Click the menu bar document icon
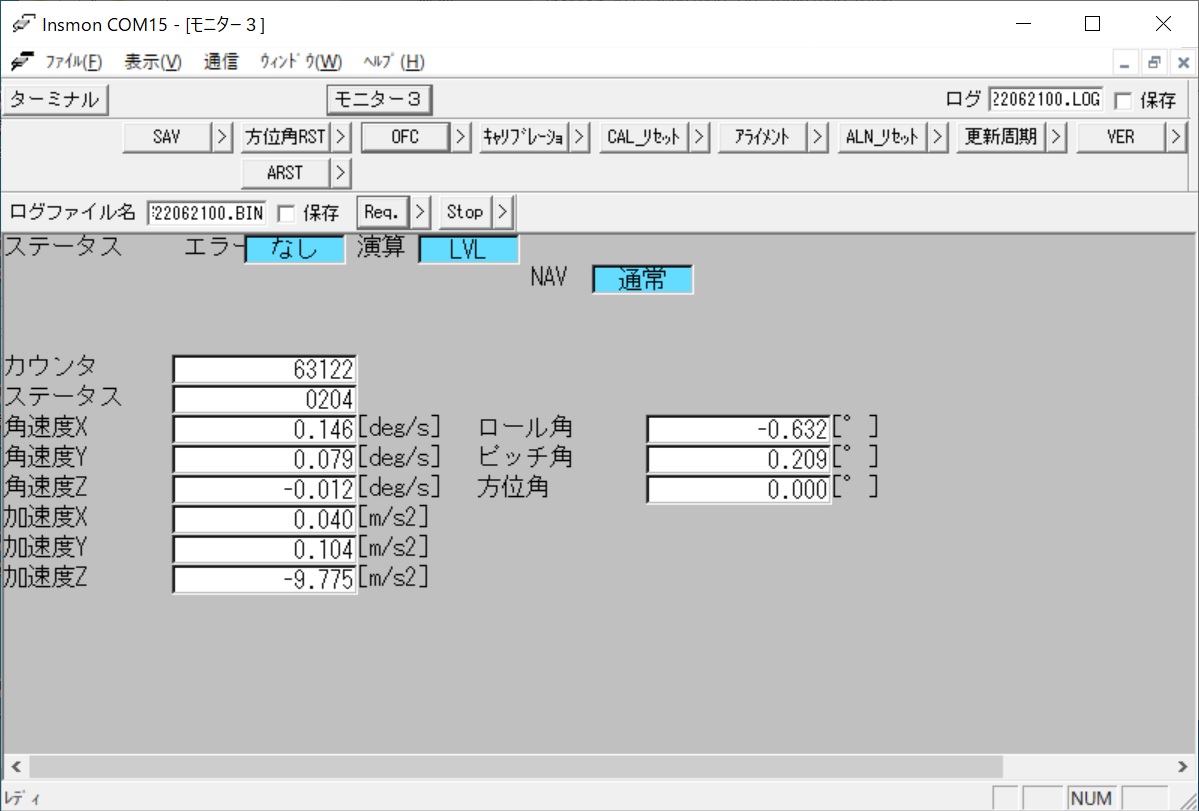 pyautogui.click(x=22, y=61)
